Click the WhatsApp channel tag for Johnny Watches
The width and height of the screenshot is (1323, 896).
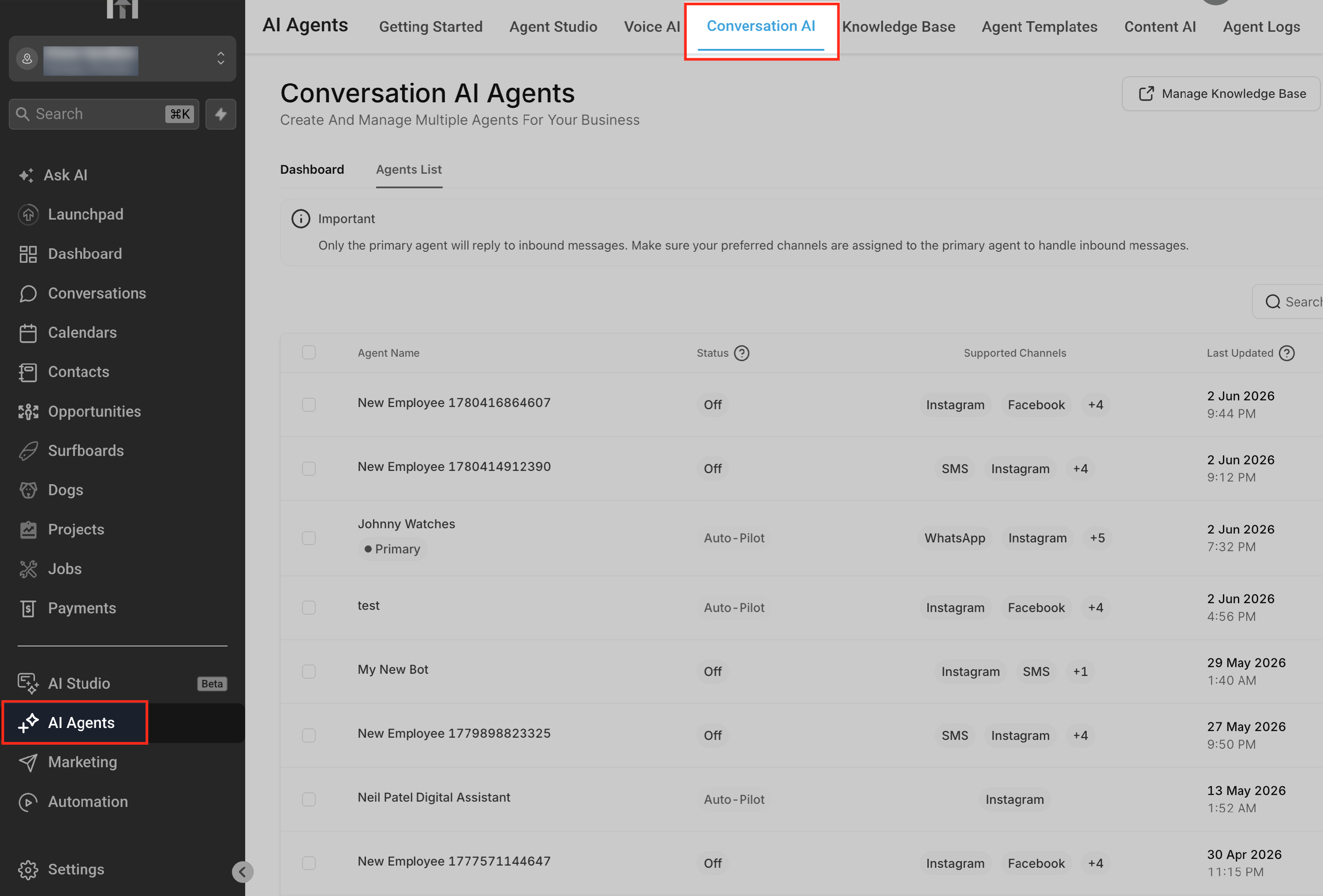point(954,538)
